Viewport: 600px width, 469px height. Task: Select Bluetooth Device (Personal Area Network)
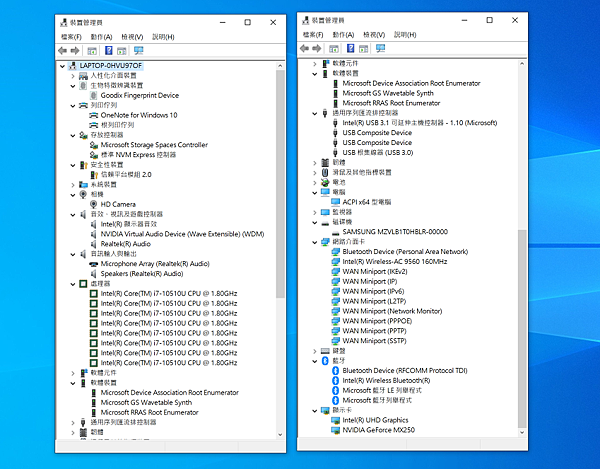click(x=405, y=252)
